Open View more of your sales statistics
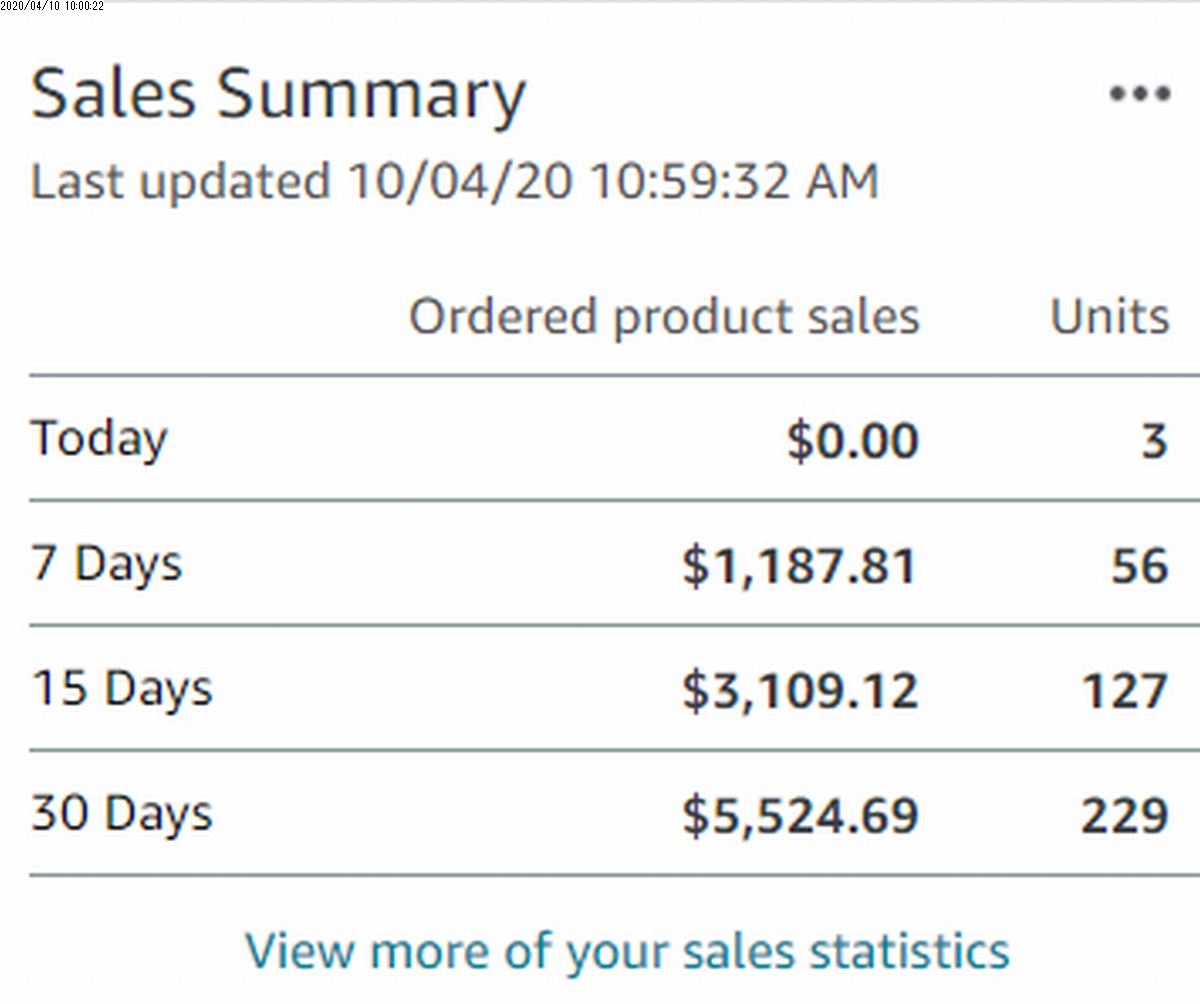Viewport: 1200px width, 1004px height. pos(627,951)
